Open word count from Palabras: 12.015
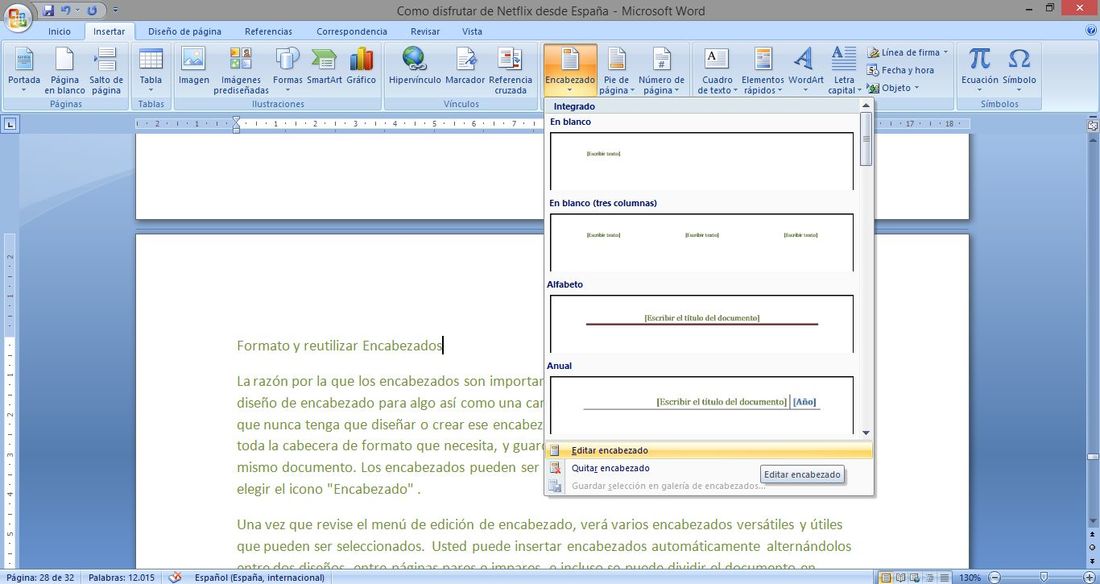Image resolution: width=1100 pixels, height=584 pixels. [x=121, y=578]
